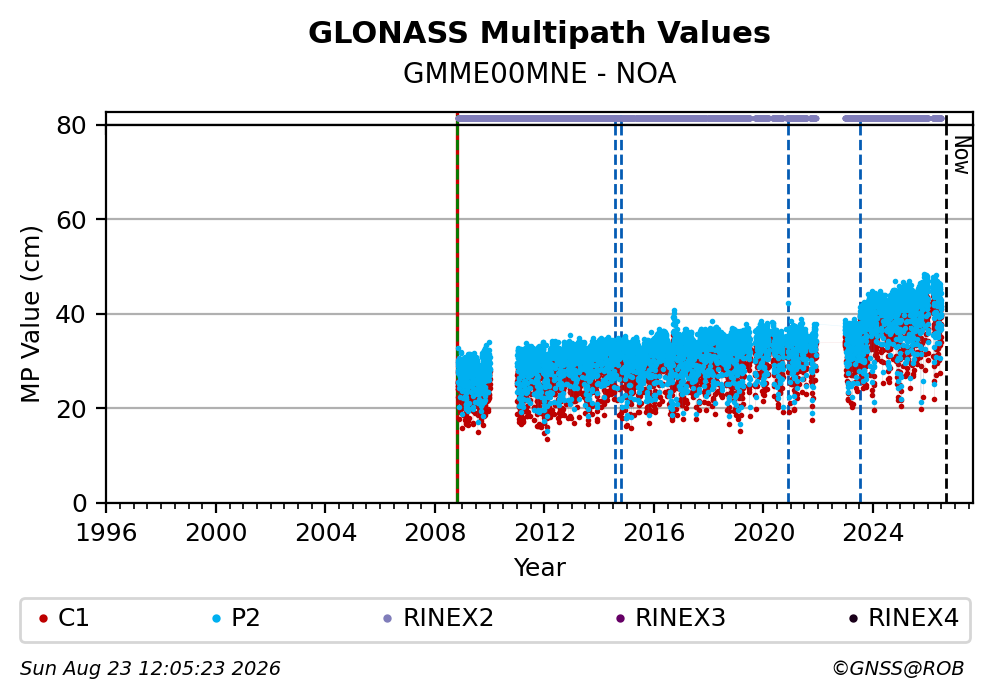Click the red C1 legend marker
Viewport: 992px width, 699px height.
(43, 619)
